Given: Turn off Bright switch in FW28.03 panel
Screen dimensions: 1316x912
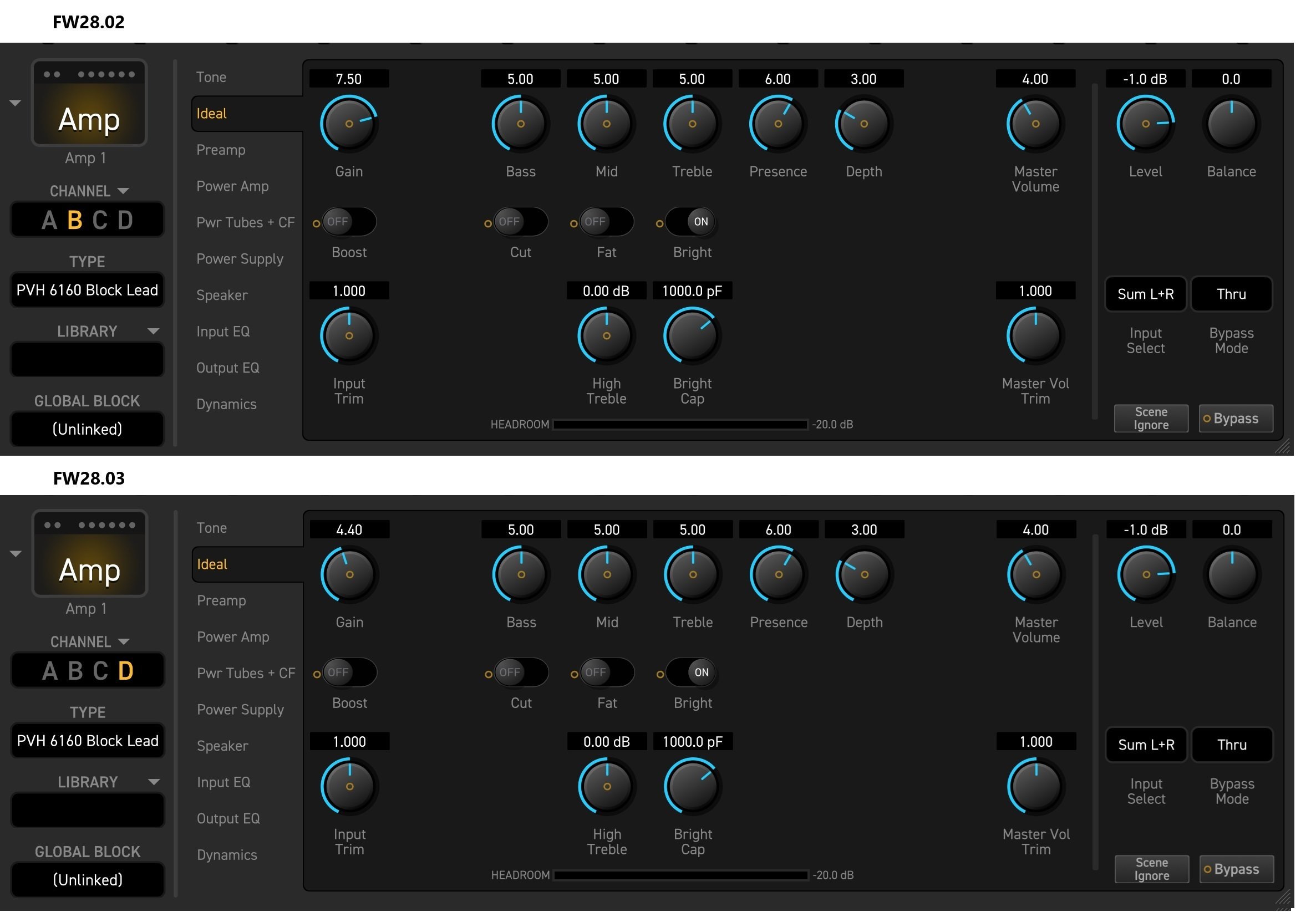Looking at the screenshot, I should [x=692, y=672].
